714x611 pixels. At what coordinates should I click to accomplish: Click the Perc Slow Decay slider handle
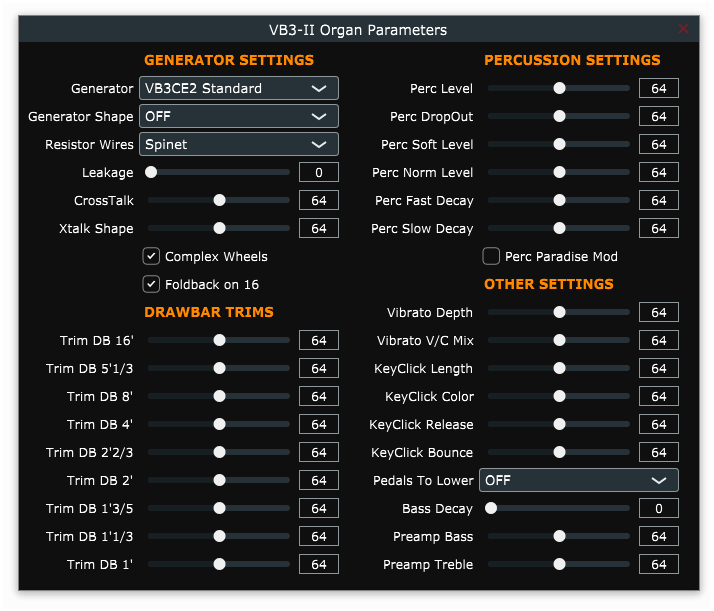coord(559,229)
